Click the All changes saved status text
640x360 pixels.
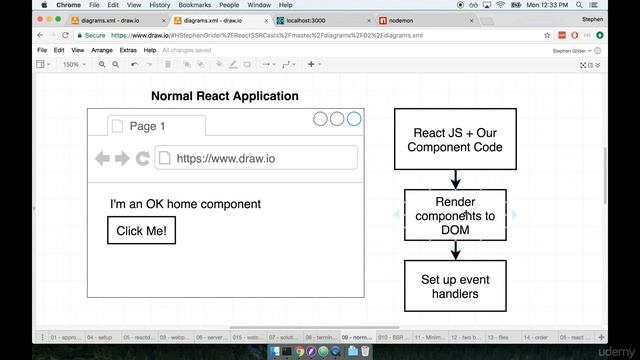tap(187, 50)
